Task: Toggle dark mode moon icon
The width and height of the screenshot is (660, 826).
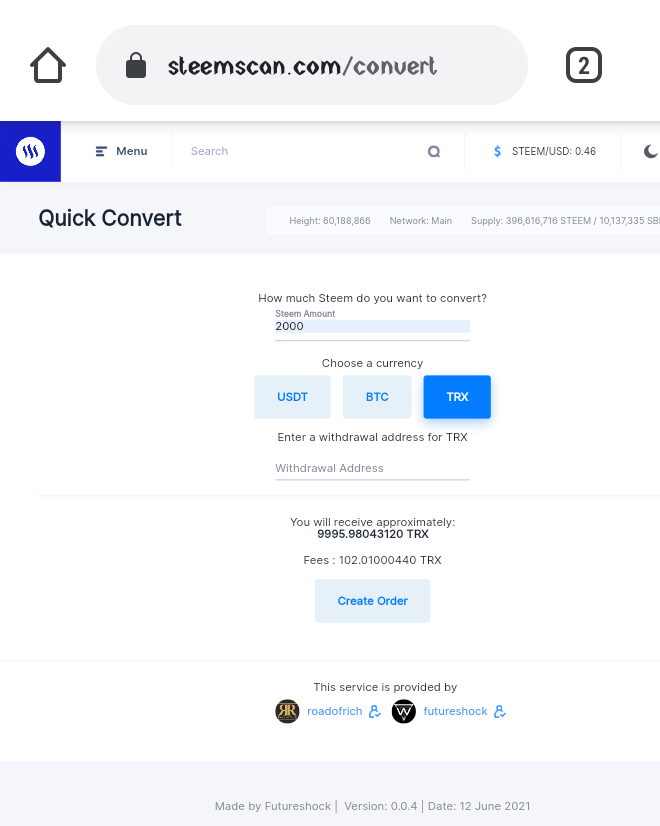Action: (651, 152)
